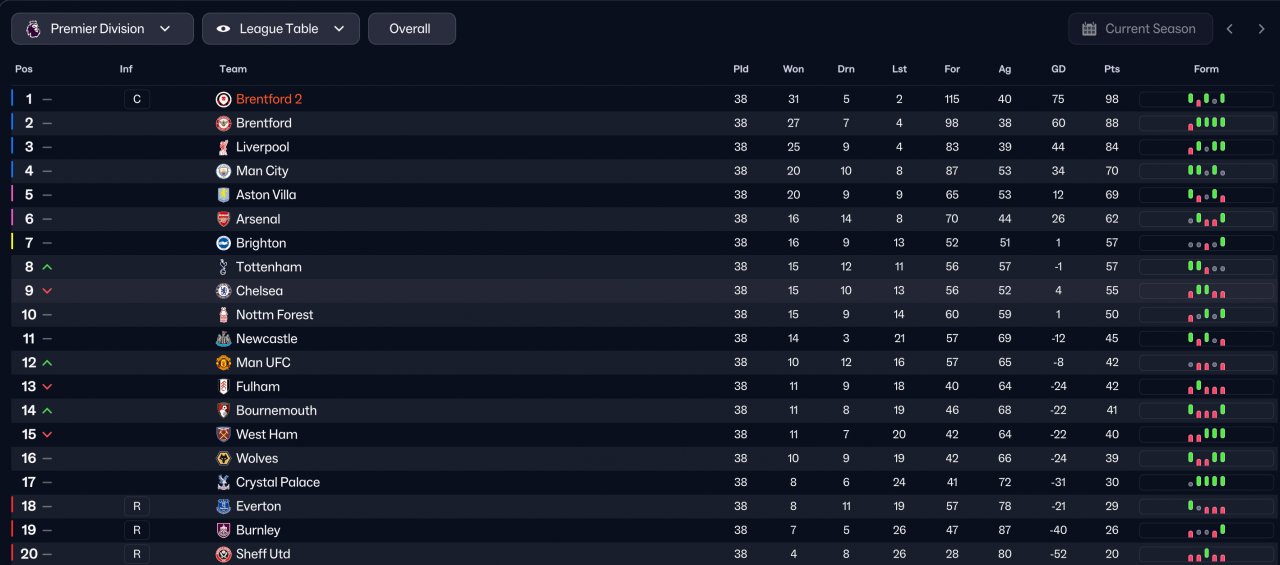Open the Brentford 2 team link
Viewport: 1280px width, 565px height.
[x=269, y=99]
